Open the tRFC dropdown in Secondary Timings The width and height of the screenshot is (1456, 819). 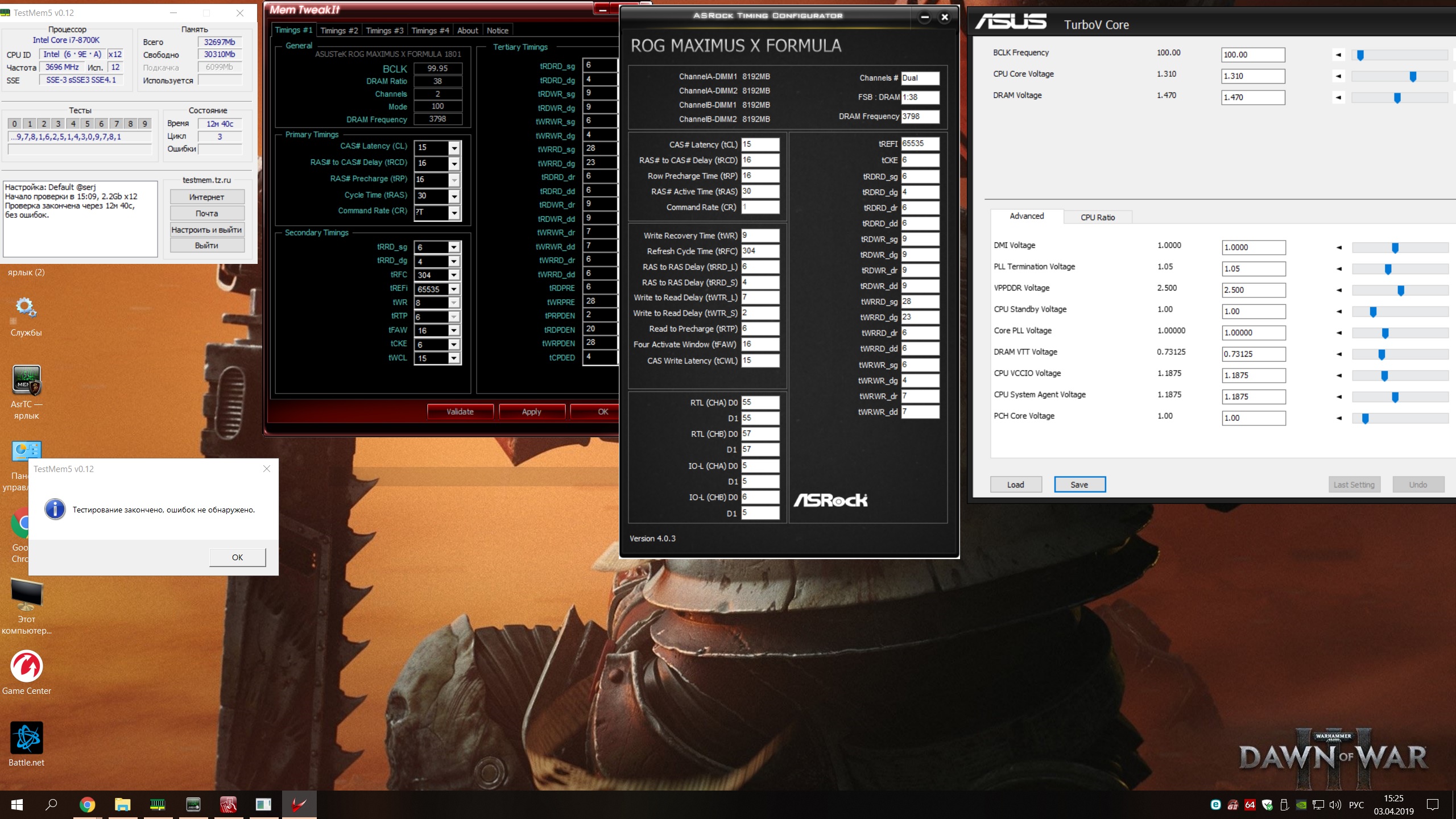click(x=454, y=275)
